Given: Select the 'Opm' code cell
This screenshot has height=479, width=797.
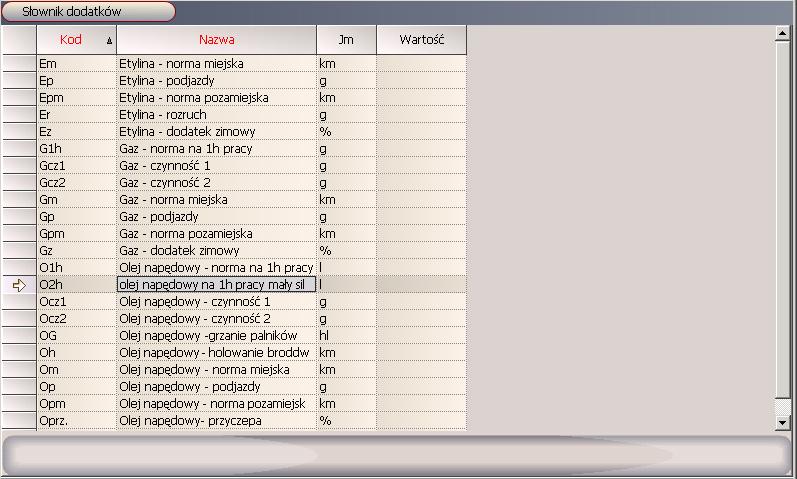Looking at the screenshot, I should pos(77,404).
